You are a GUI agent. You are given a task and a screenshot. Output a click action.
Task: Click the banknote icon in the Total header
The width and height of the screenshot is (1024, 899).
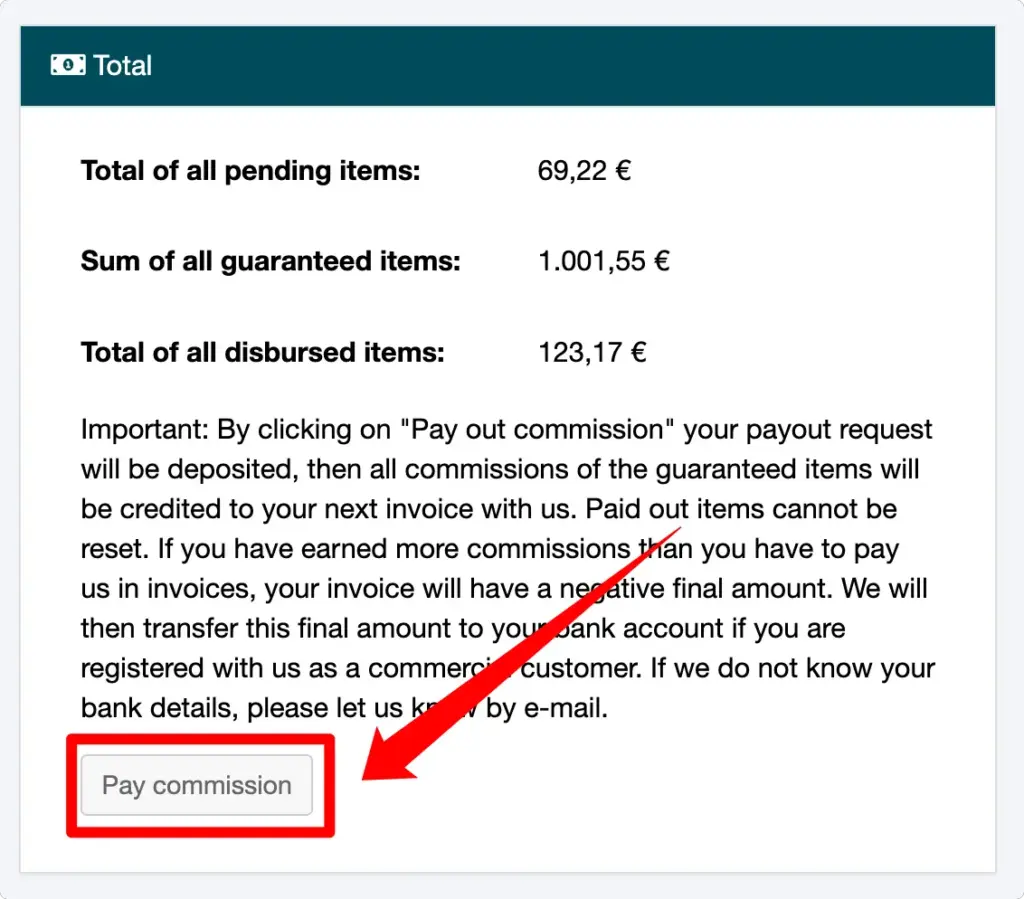pos(68,65)
